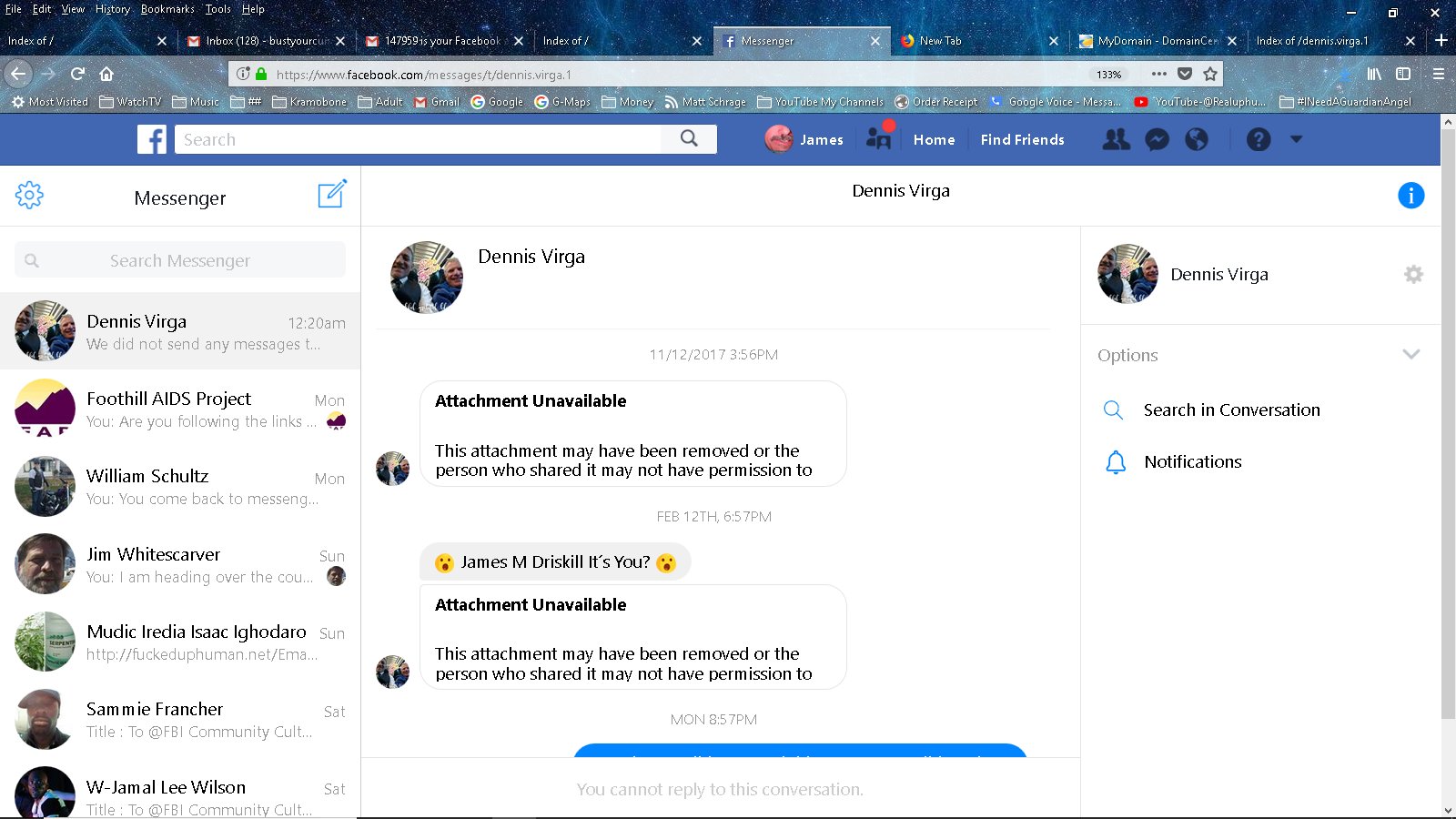Open the Bookmarks menu
The width and height of the screenshot is (1456, 819).
tap(167, 9)
